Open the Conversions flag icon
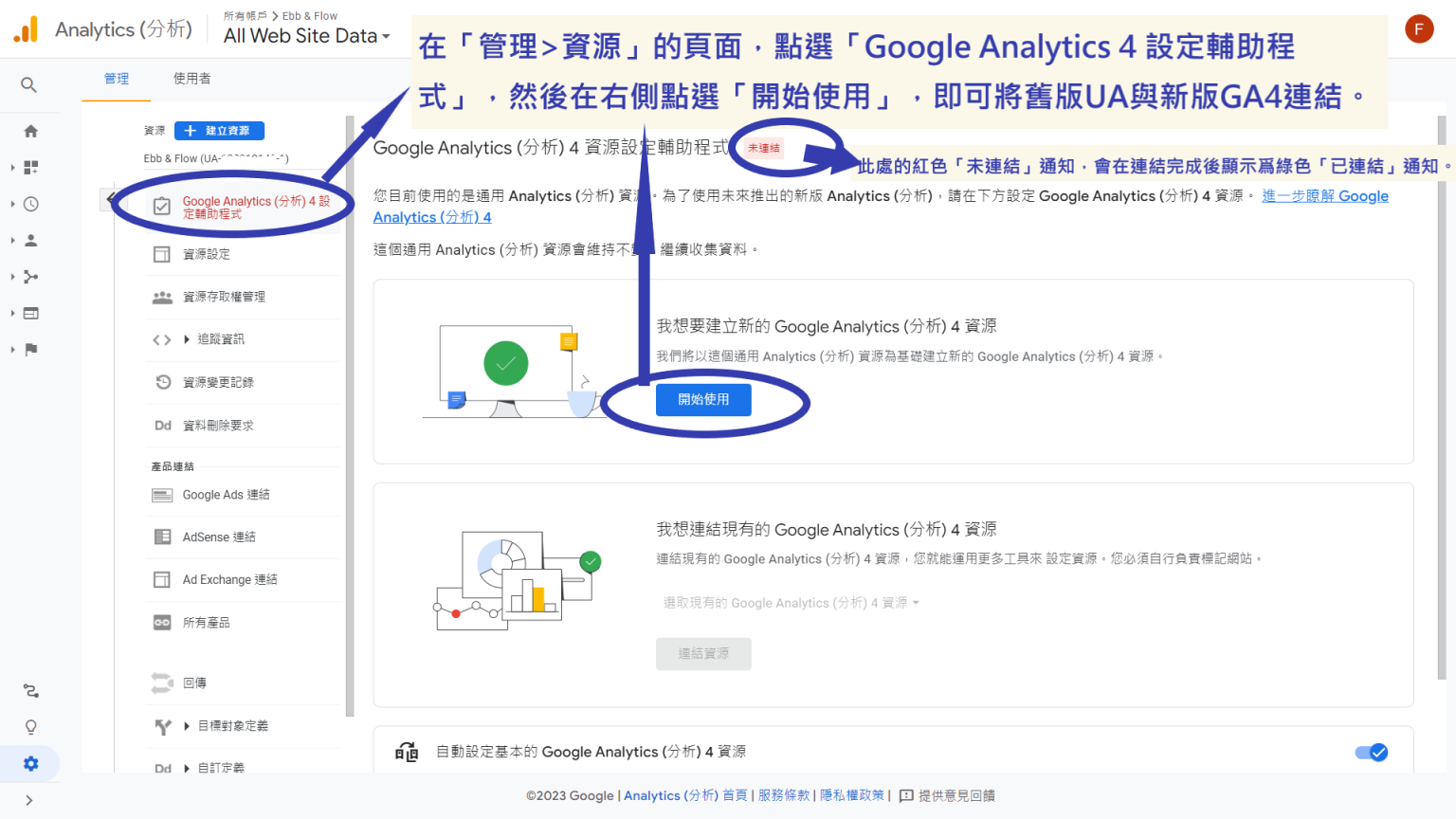Screen dimensions: 1456x819 point(30,349)
